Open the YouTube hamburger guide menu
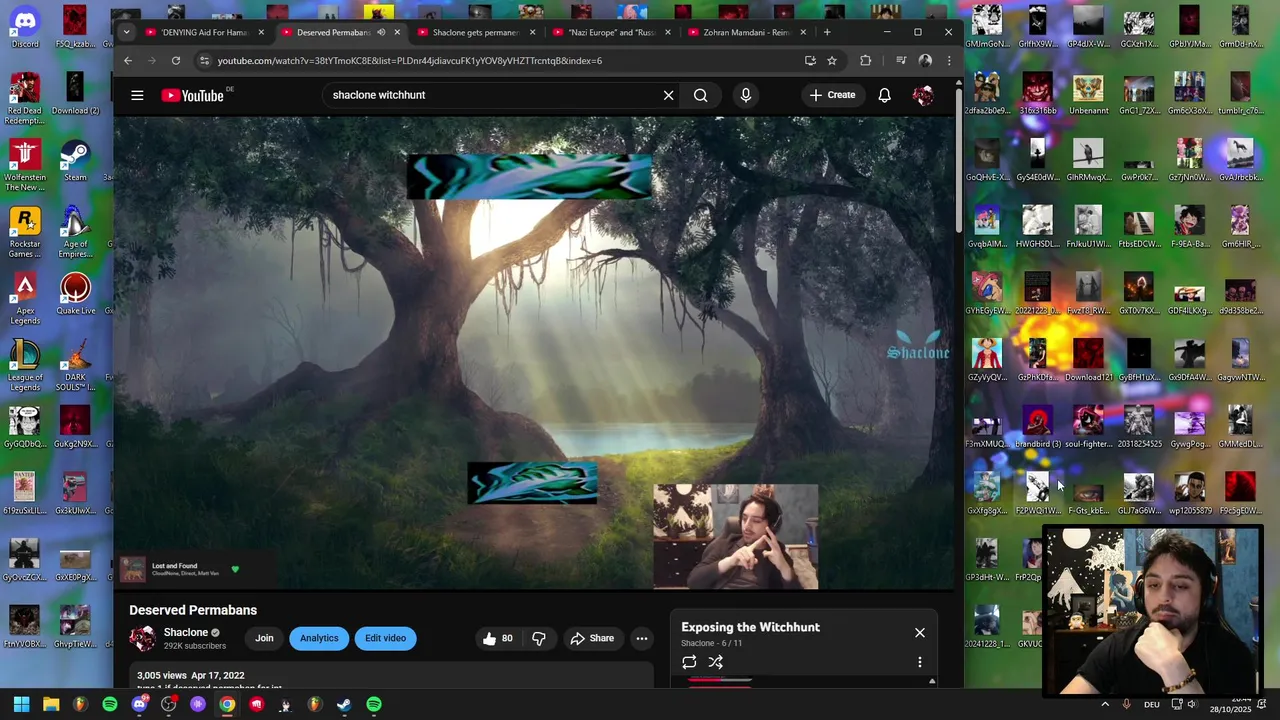Screen dimensions: 1280x720 pos(137,95)
